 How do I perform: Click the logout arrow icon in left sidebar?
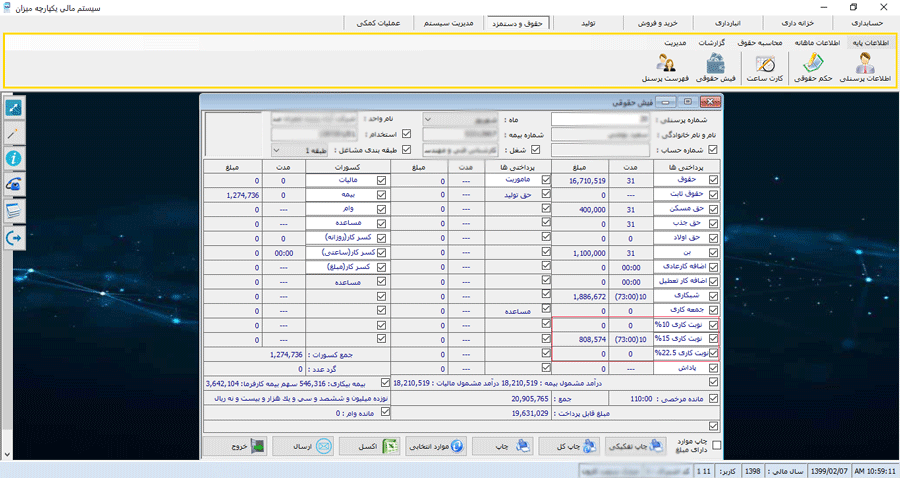(14, 237)
